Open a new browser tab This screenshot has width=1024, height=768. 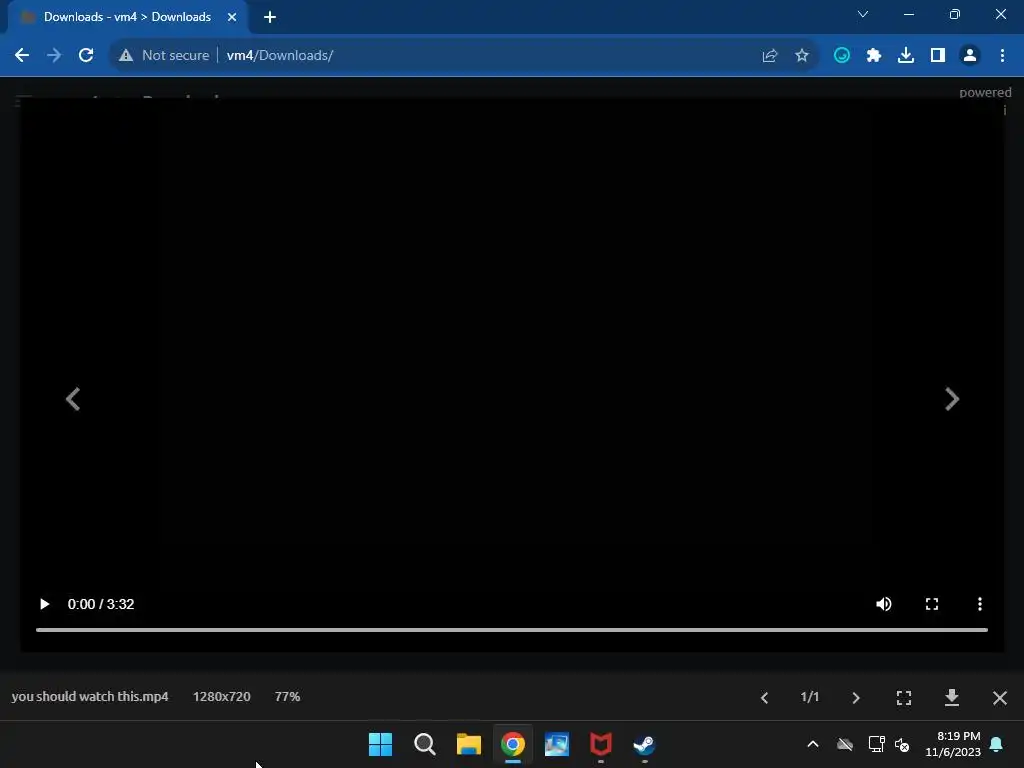[x=270, y=17]
